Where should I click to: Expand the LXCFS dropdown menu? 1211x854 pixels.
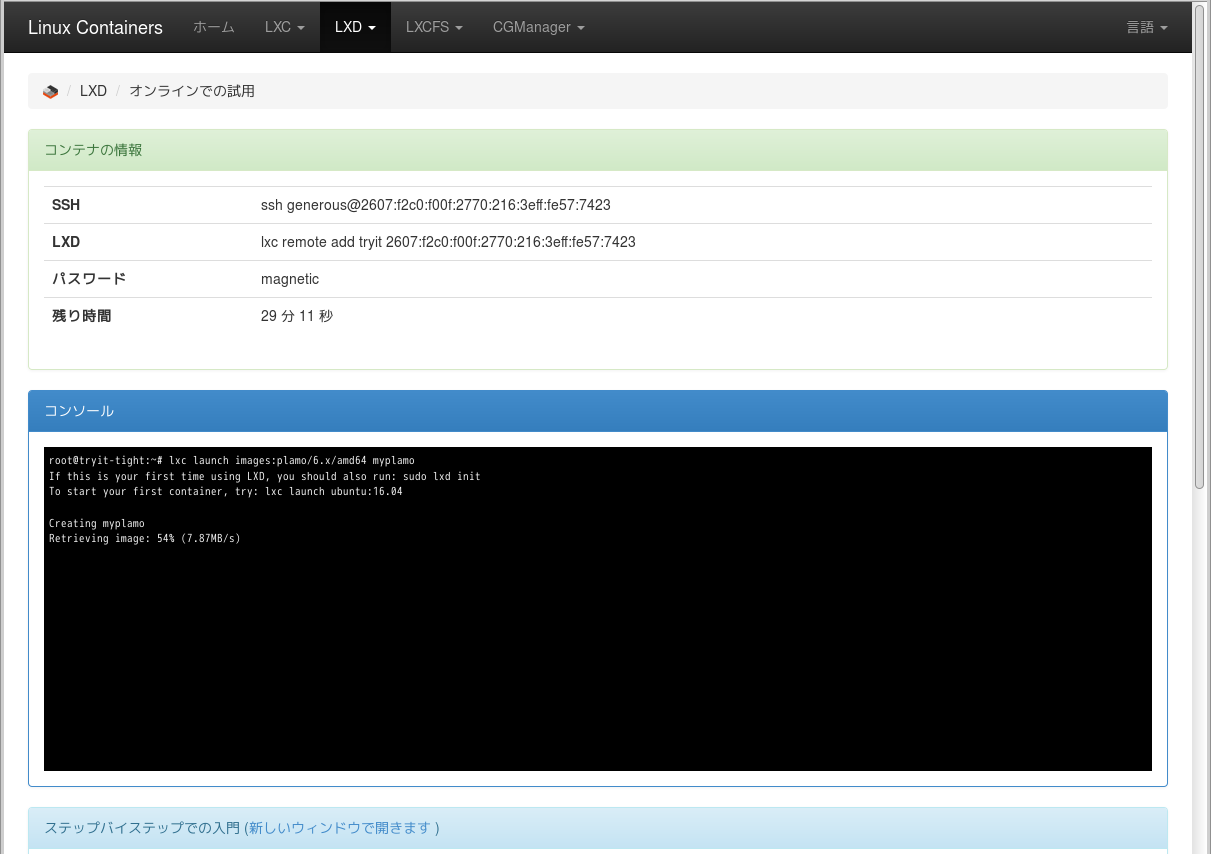(433, 27)
